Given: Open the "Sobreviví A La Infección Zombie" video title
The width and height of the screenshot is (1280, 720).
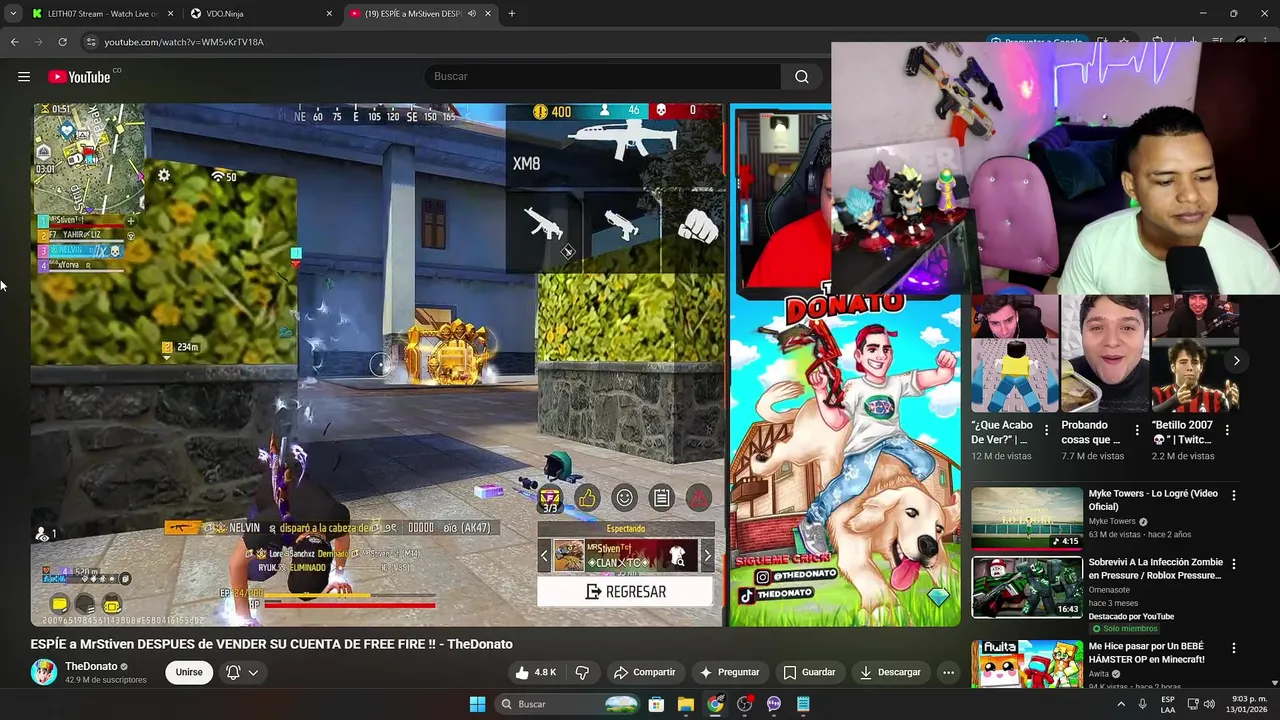Looking at the screenshot, I should click(x=1155, y=569).
